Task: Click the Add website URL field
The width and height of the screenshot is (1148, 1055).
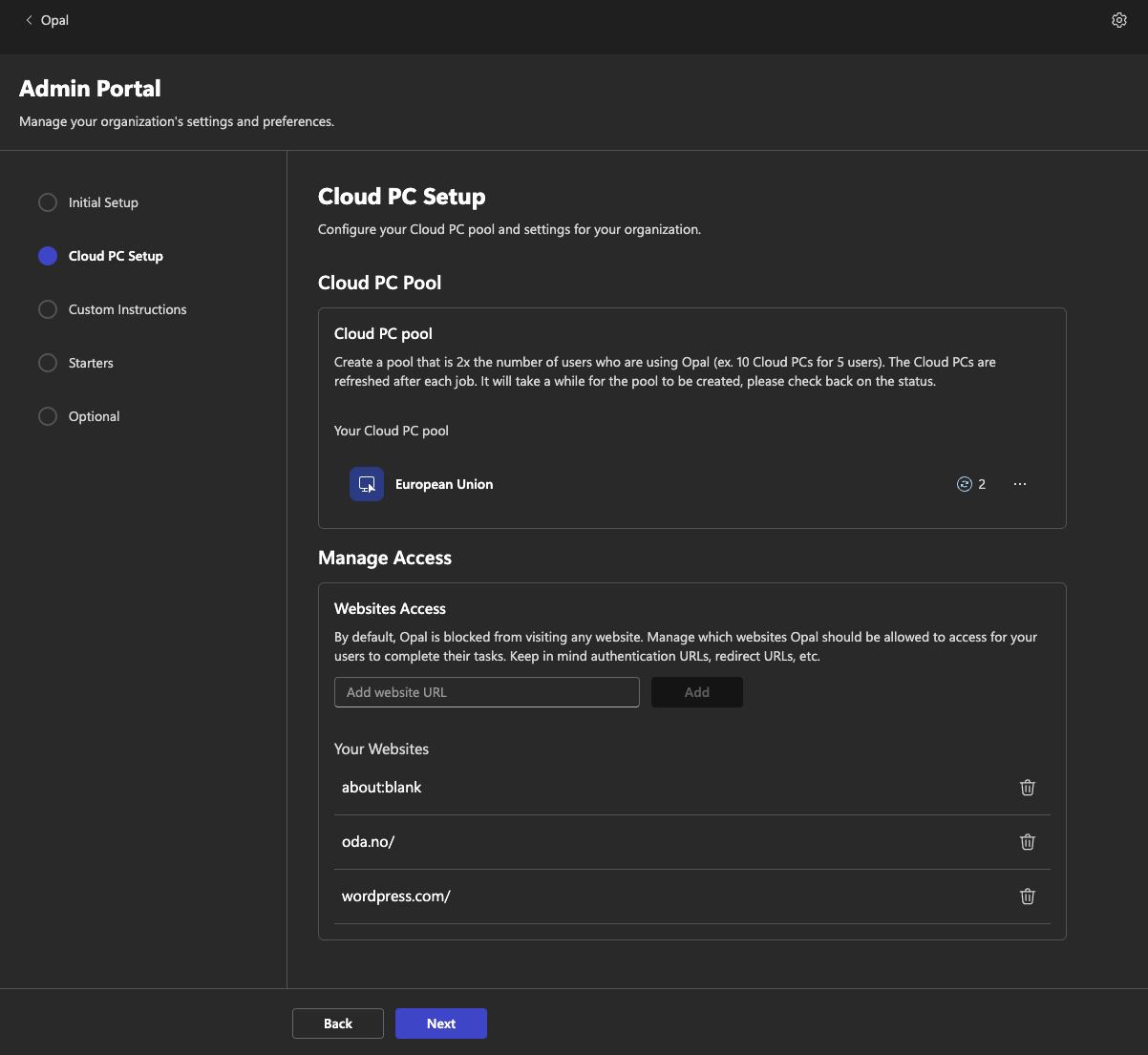Action: point(486,692)
